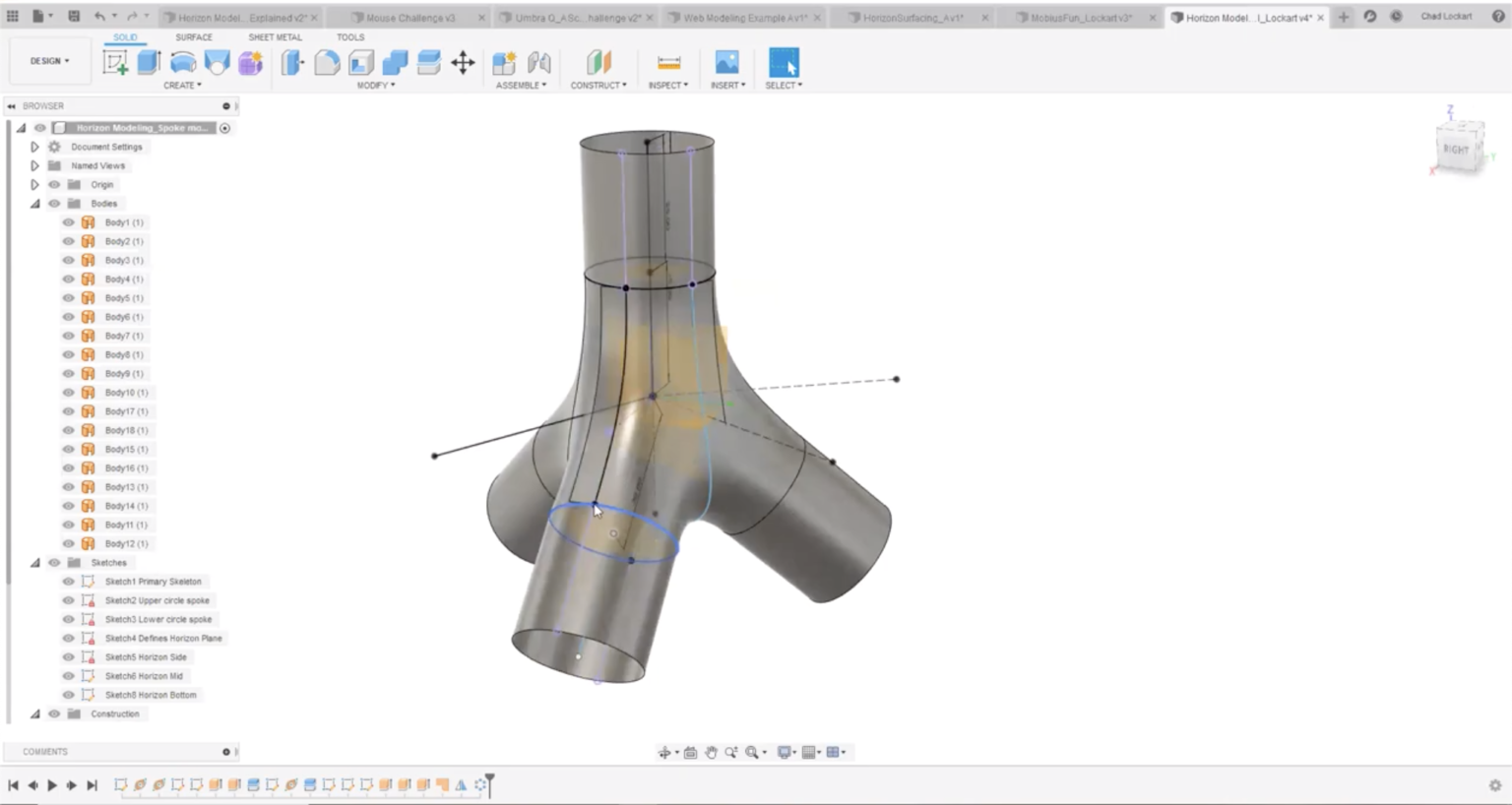Collapse the Bodies tree in the browser

[34, 204]
